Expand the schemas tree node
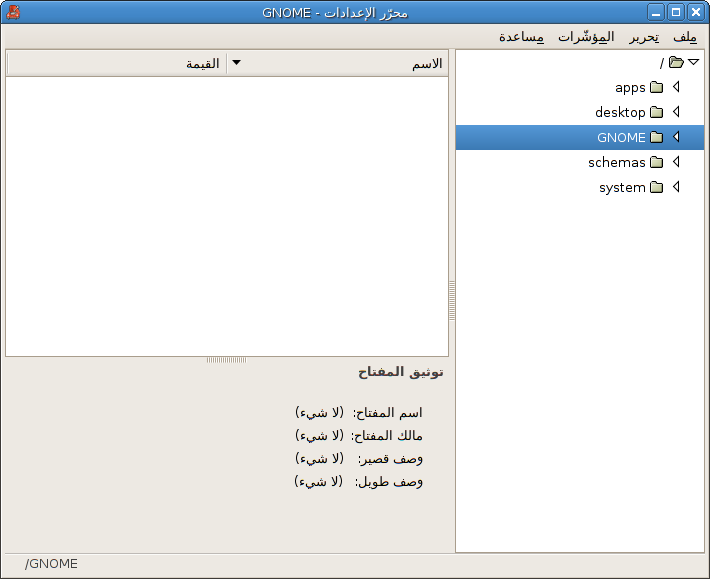Image resolution: width=710 pixels, height=579 pixels. [x=677, y=162]
